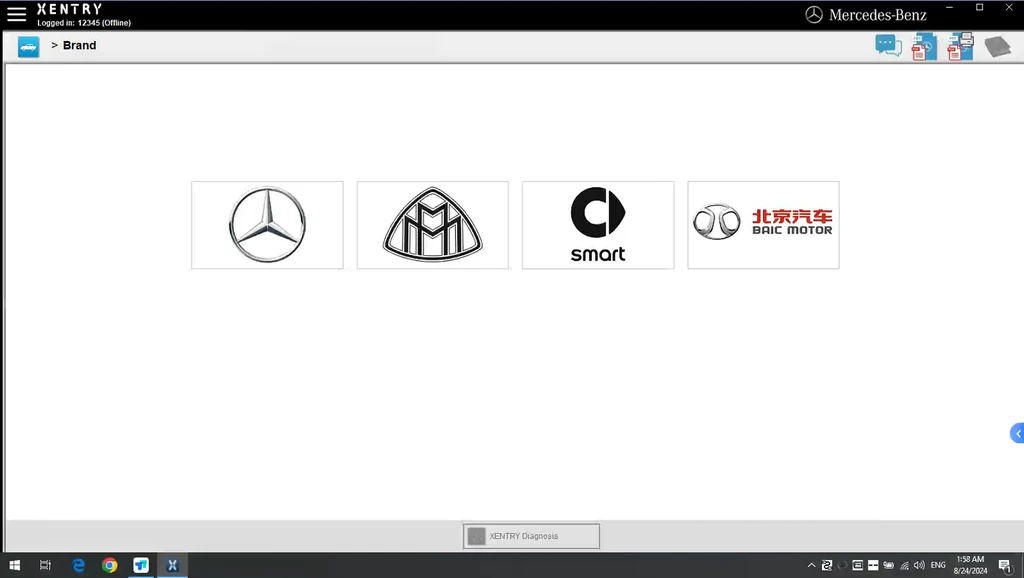The image size is (1024, 578).
Task: Click the blue vehicle icon in breadcrumb
Action: pos(28,46)
